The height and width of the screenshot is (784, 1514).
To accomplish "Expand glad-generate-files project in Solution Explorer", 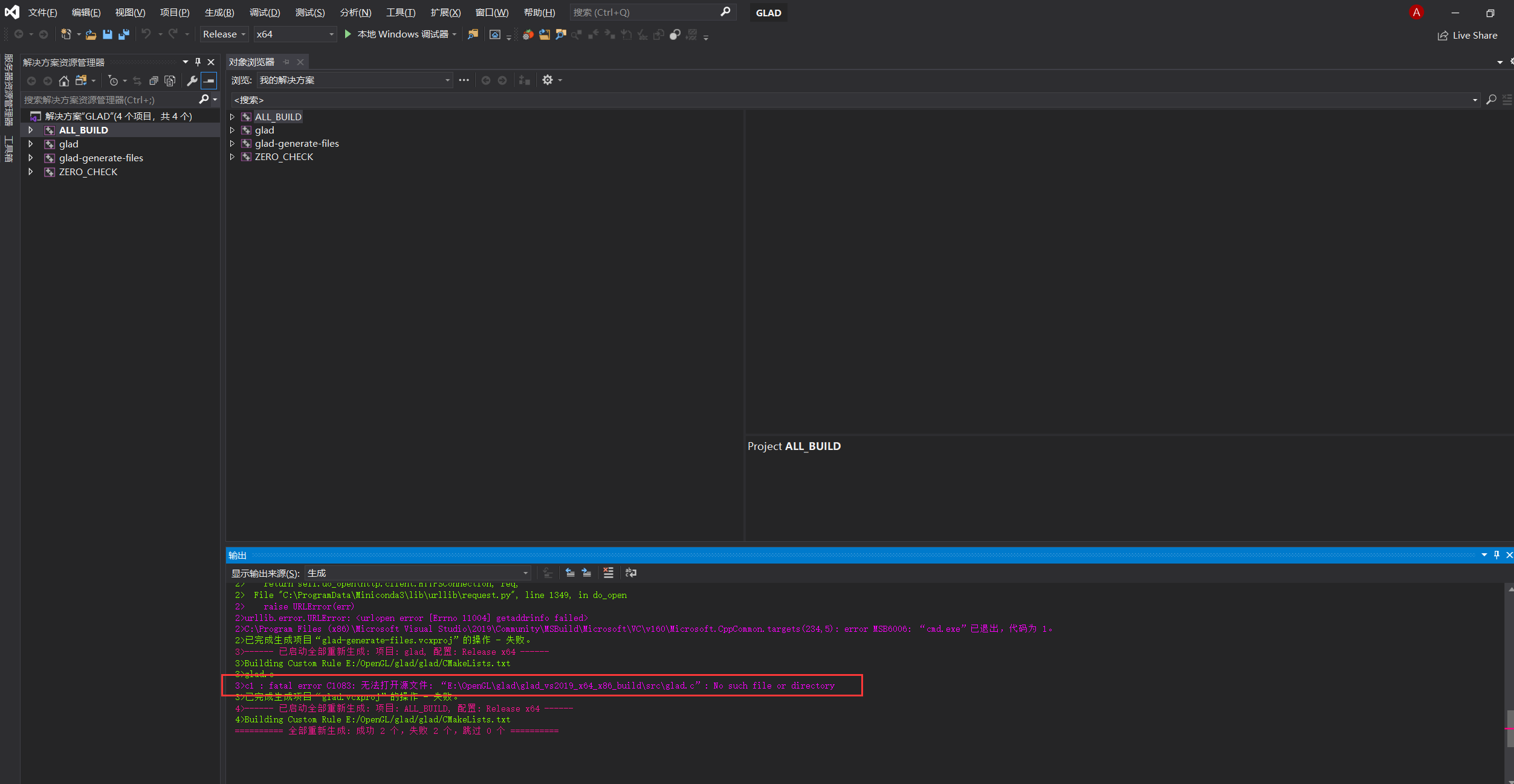I will (31, 158).
